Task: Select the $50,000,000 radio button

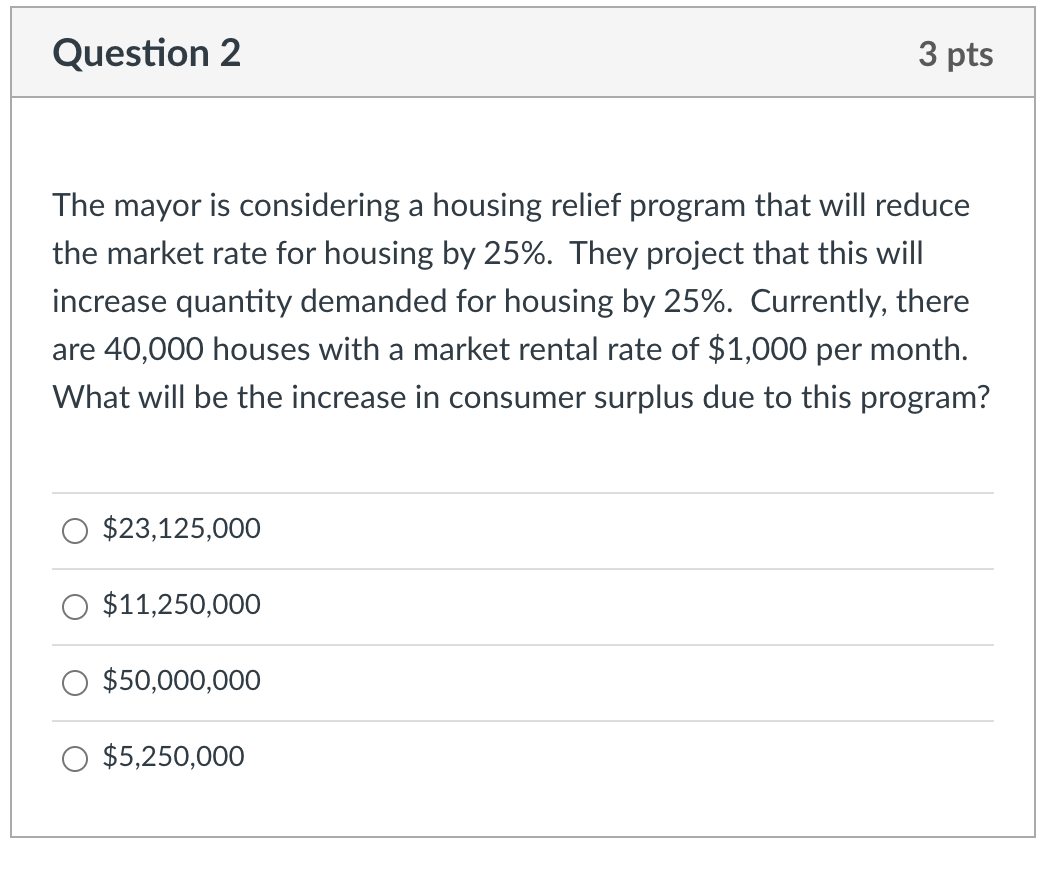Action: tap(74, 683)
